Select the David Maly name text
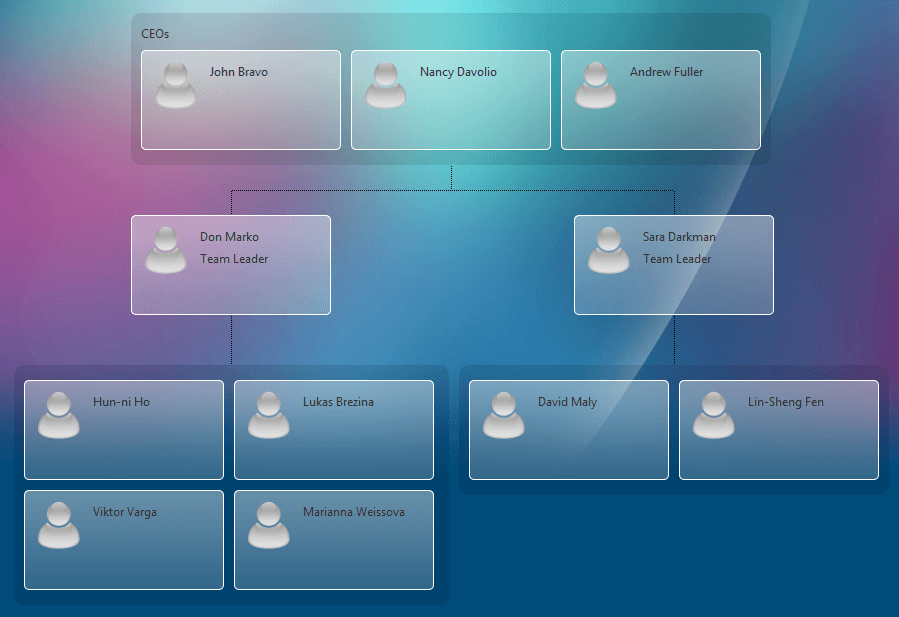 [x=568, y=403]
